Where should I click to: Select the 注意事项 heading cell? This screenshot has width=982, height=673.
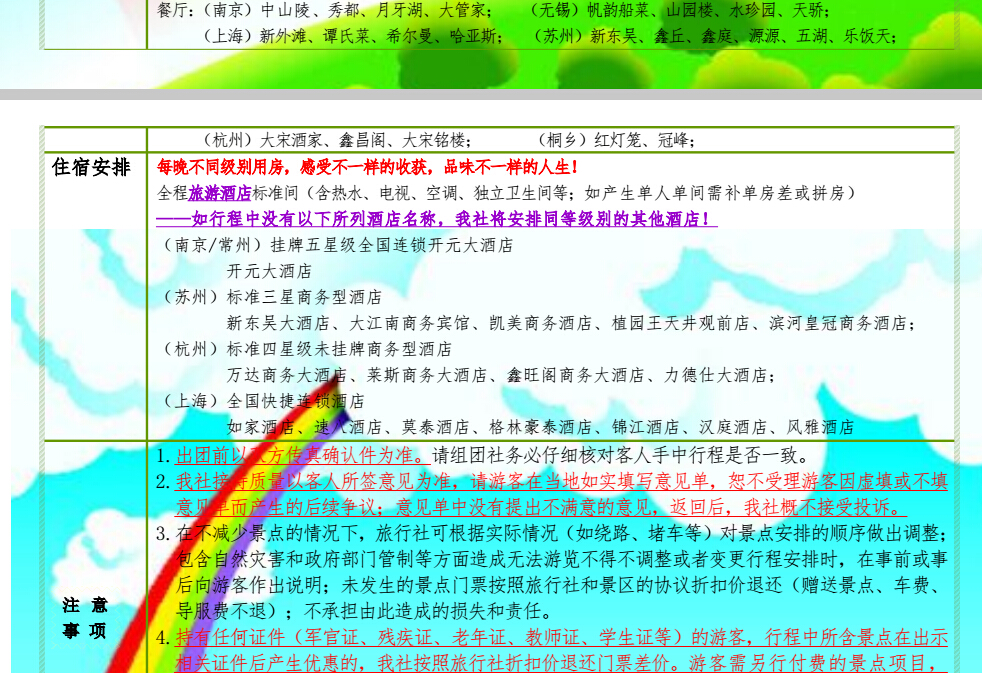coord(85,618)
